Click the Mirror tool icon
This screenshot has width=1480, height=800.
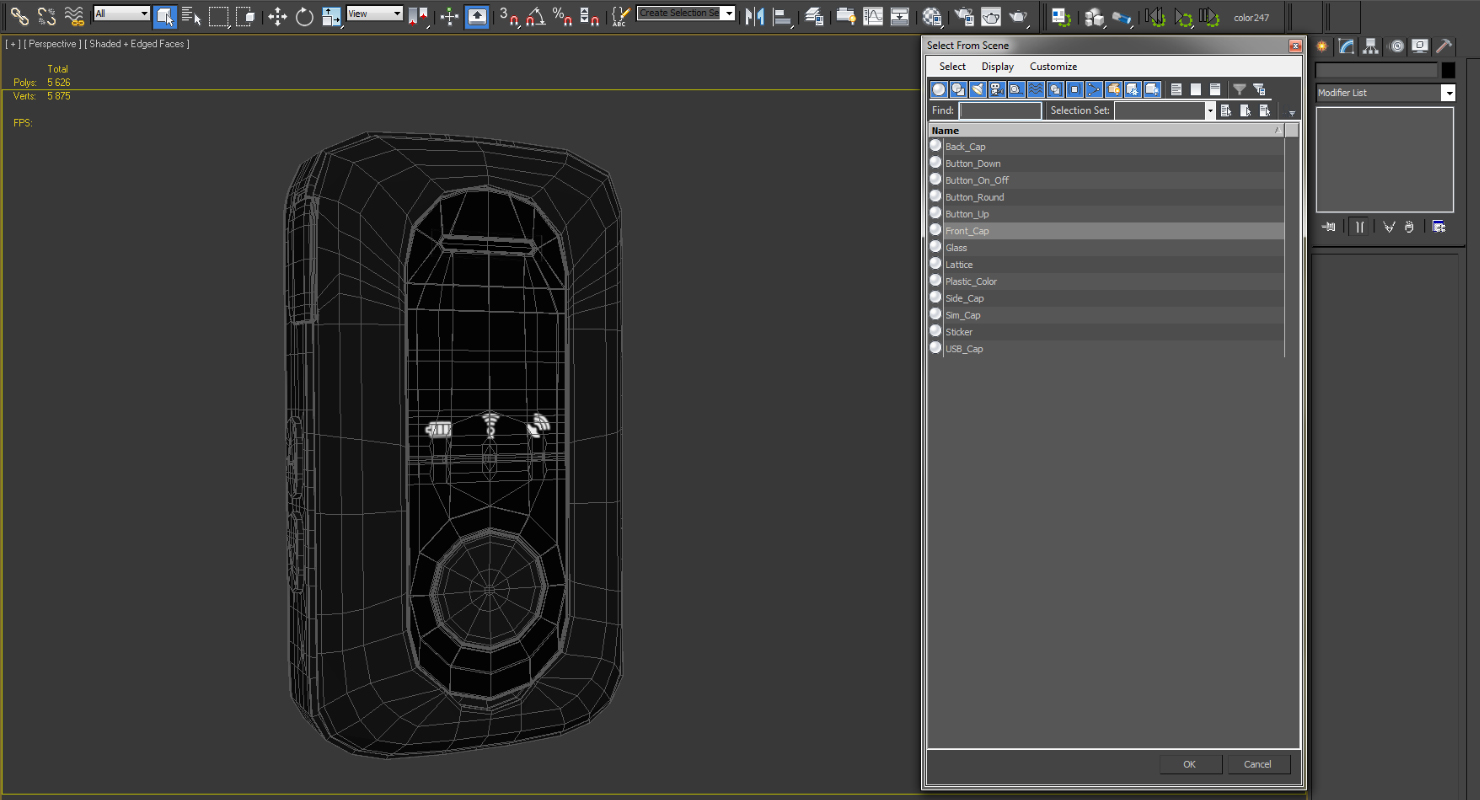click(755, 16)
